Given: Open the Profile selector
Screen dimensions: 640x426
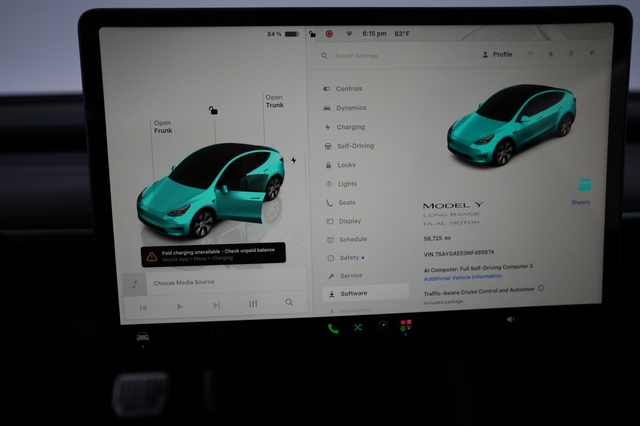Looking at the screenshot, I should (497, 54).
